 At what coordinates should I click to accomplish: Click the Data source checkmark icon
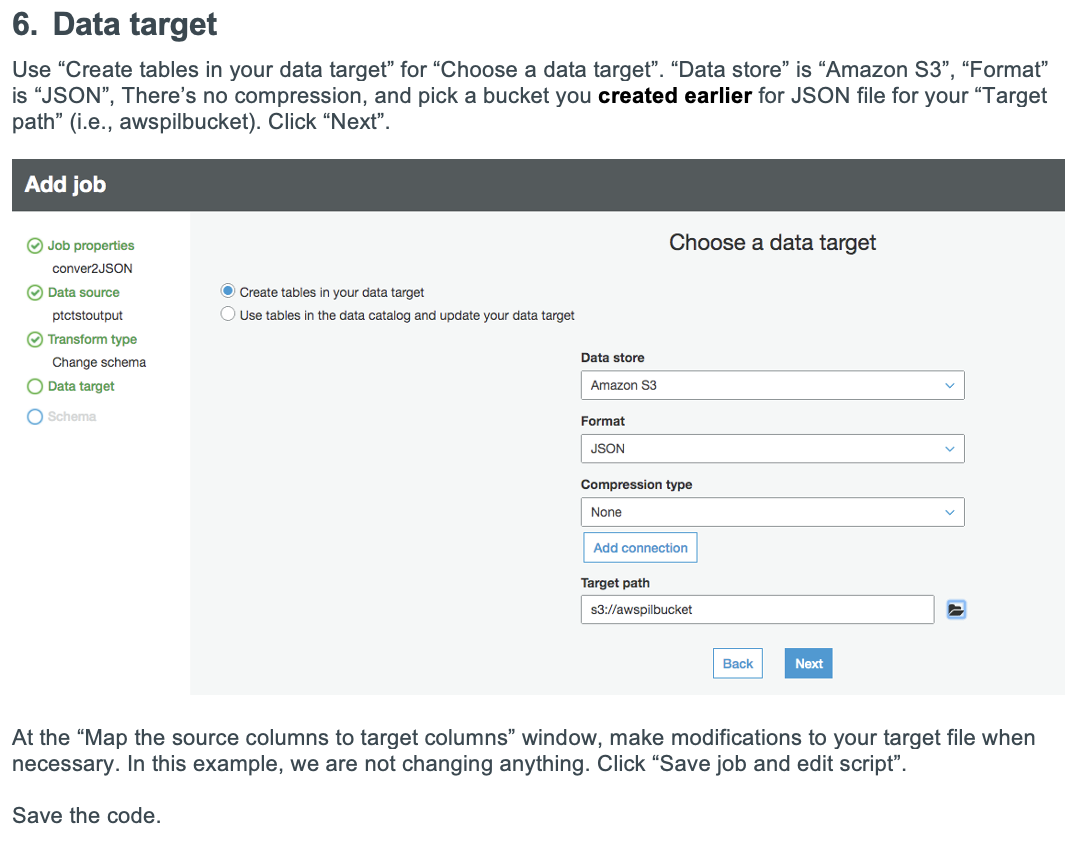[35, 293]
